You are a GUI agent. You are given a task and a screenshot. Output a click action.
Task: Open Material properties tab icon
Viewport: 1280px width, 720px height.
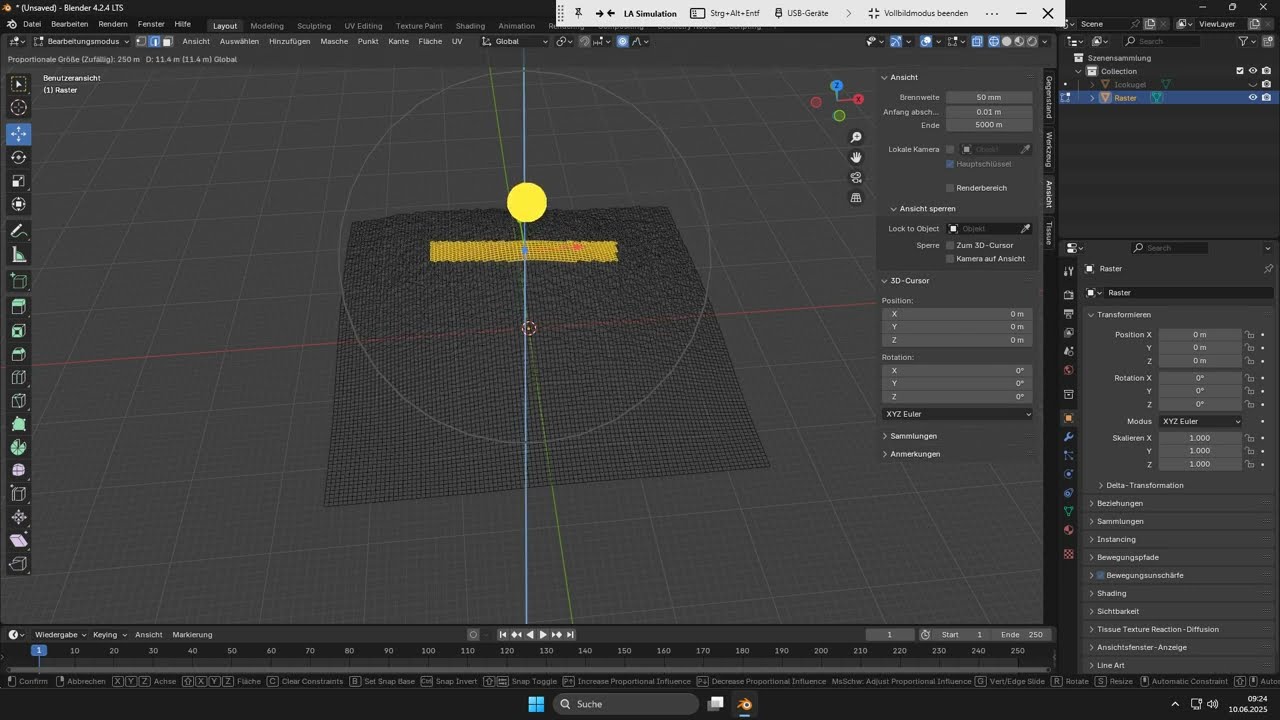(1068, 530)
